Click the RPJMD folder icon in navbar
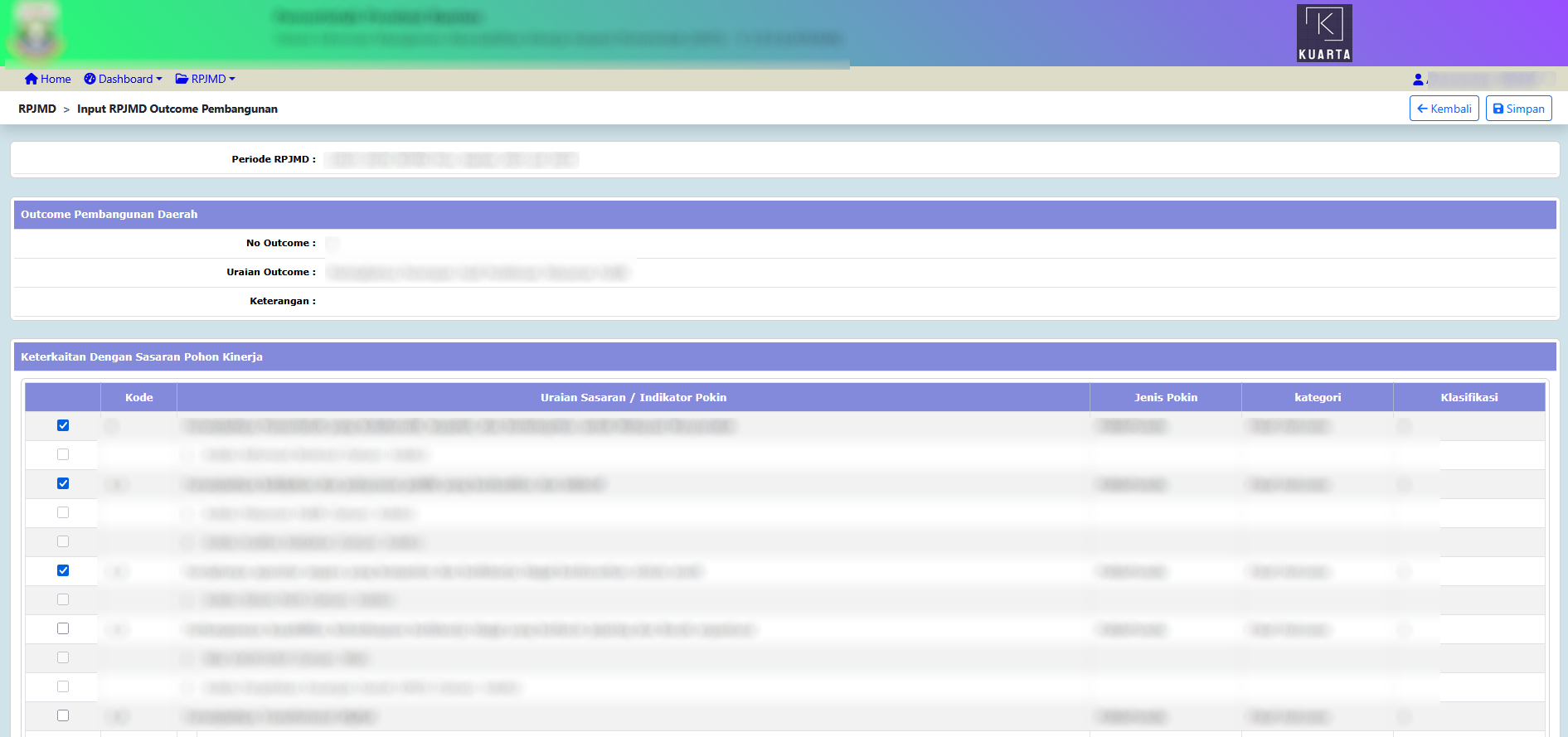1568x737 pixels. 182,79
